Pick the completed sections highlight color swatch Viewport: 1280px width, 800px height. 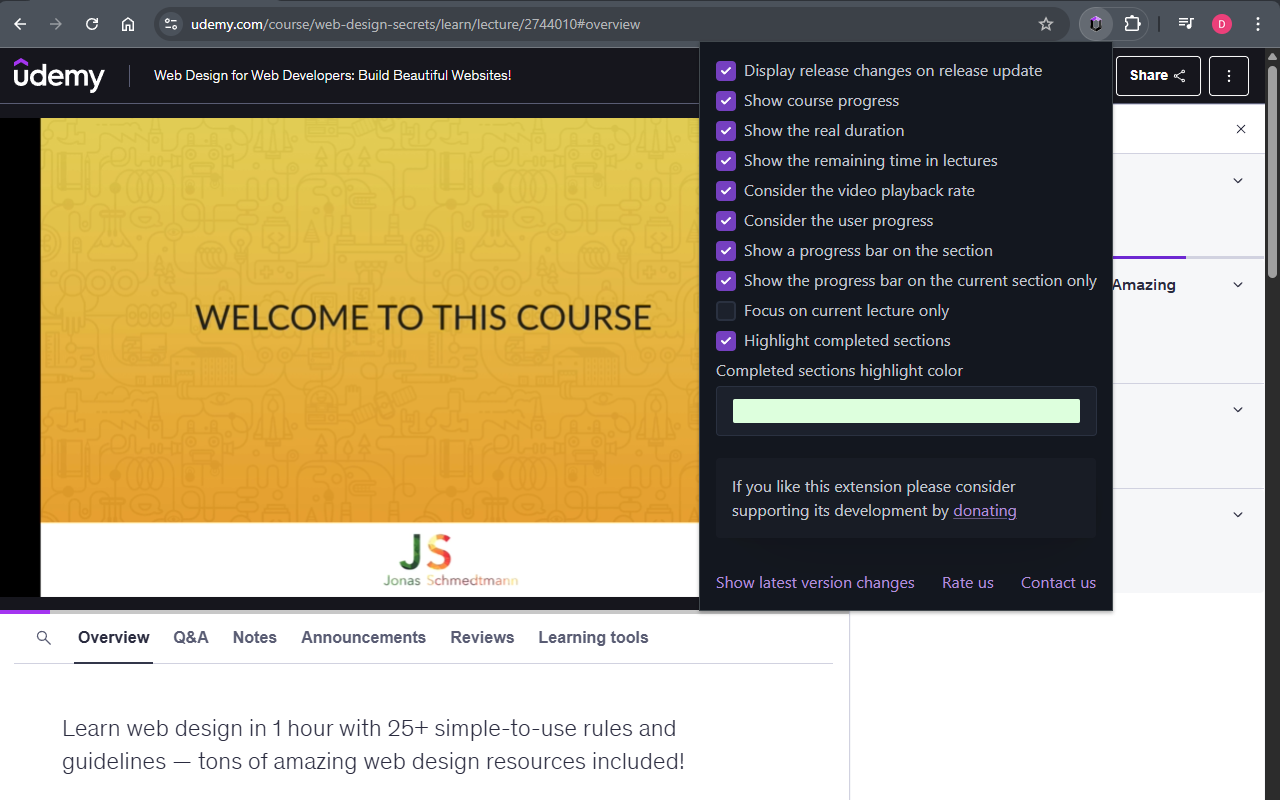coord(906,411)
